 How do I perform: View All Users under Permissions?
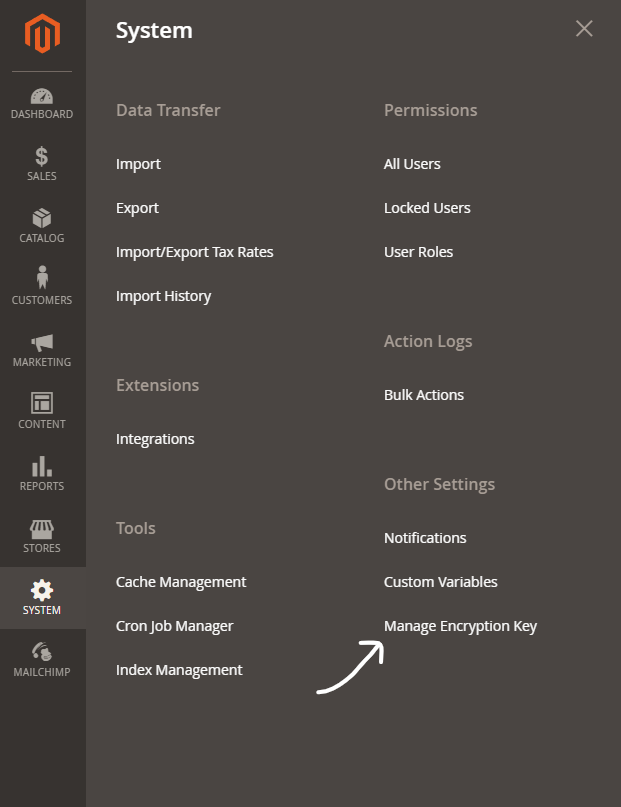click(412, 164)
